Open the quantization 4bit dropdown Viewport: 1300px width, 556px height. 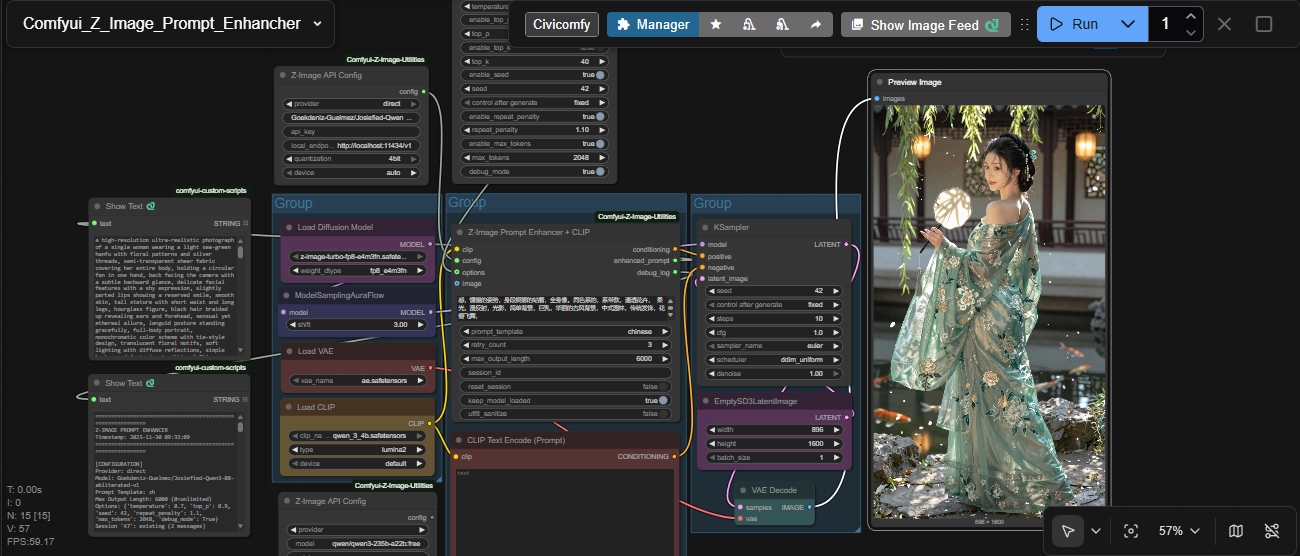coord(351,159)
